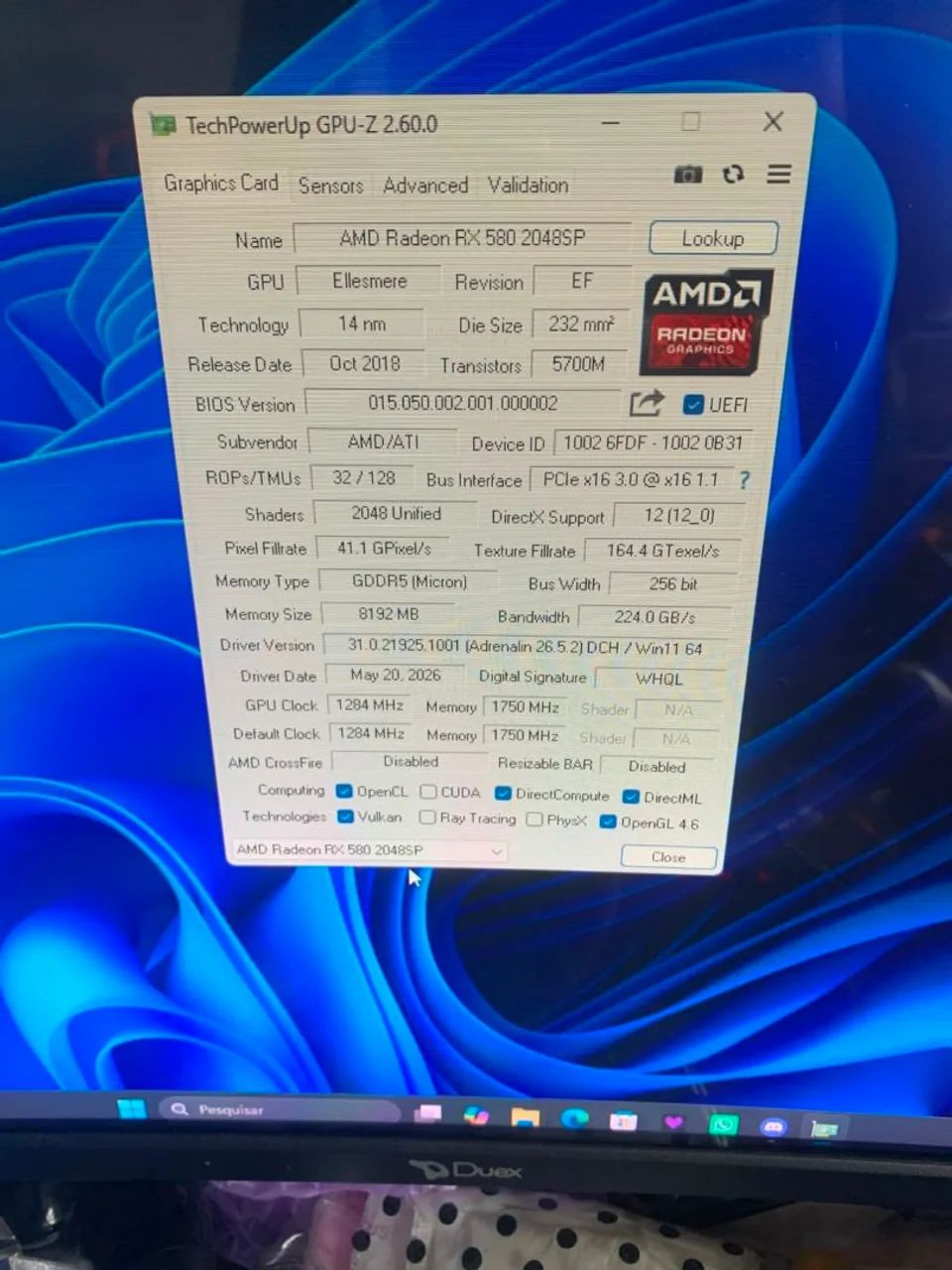Image resolution: width=952 pixels, height=1270 pixels.
Task: Switch to the Sensors tab
Action: (x=330, y=186)
